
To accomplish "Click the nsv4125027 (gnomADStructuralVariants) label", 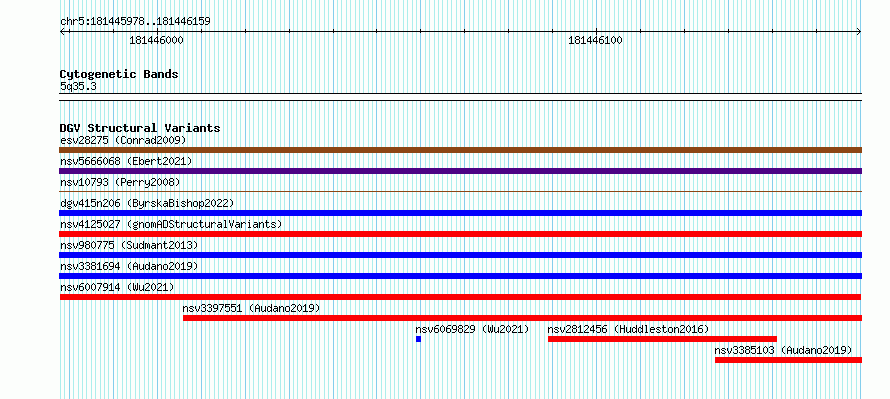I will point(171,224).
